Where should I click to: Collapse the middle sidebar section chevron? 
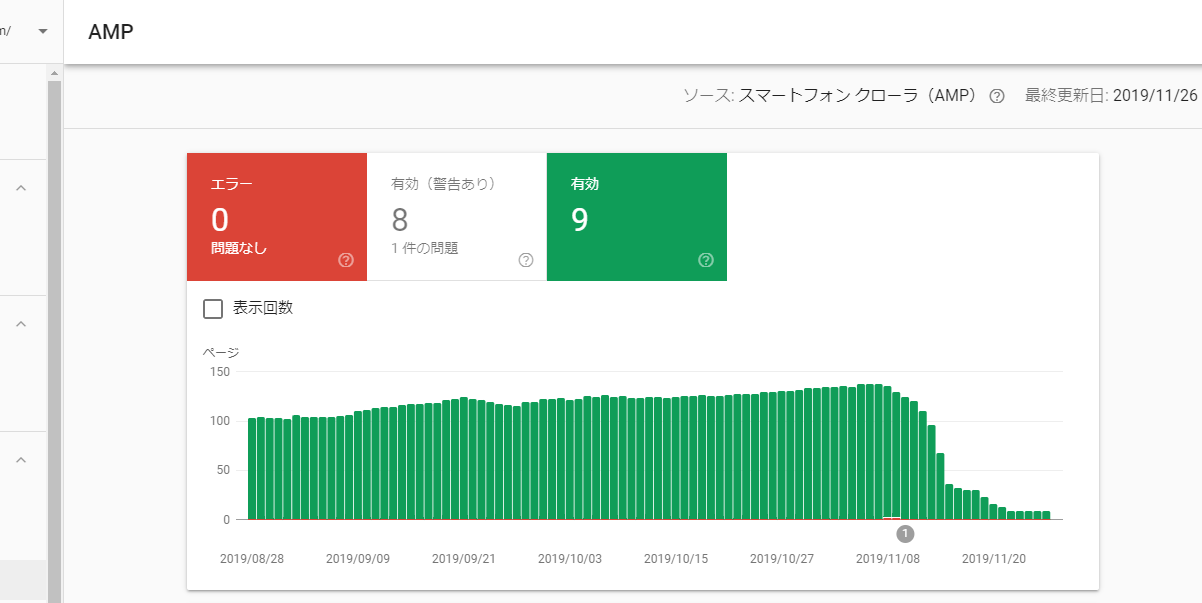click(20, 324)
